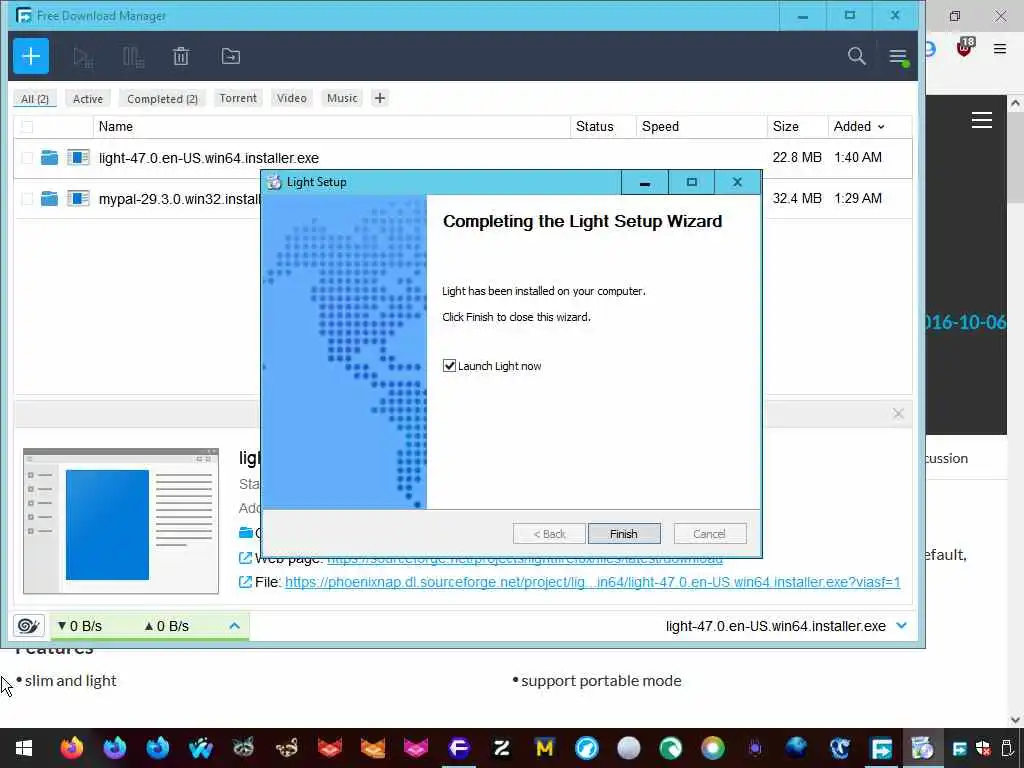Image resolution: width=1024 pixels, height=768 pixels.
Task: Toggle the Added column sort arrow
Action: 881,127
